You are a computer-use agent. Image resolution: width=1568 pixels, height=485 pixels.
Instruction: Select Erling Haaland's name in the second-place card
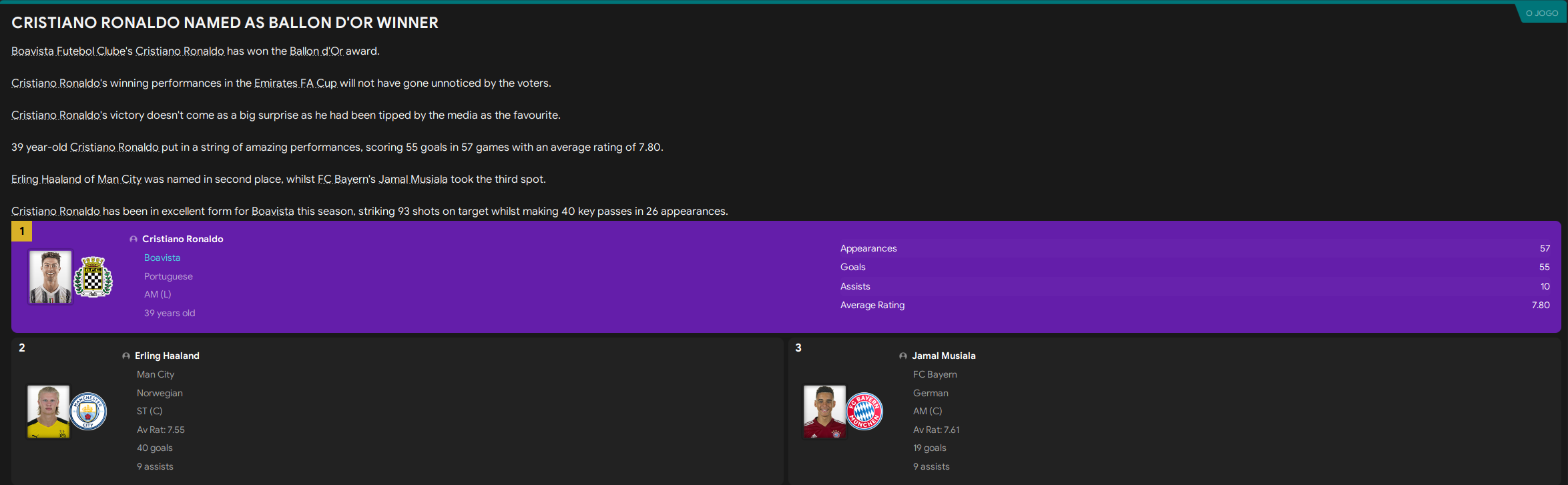[x=167, y=356]
